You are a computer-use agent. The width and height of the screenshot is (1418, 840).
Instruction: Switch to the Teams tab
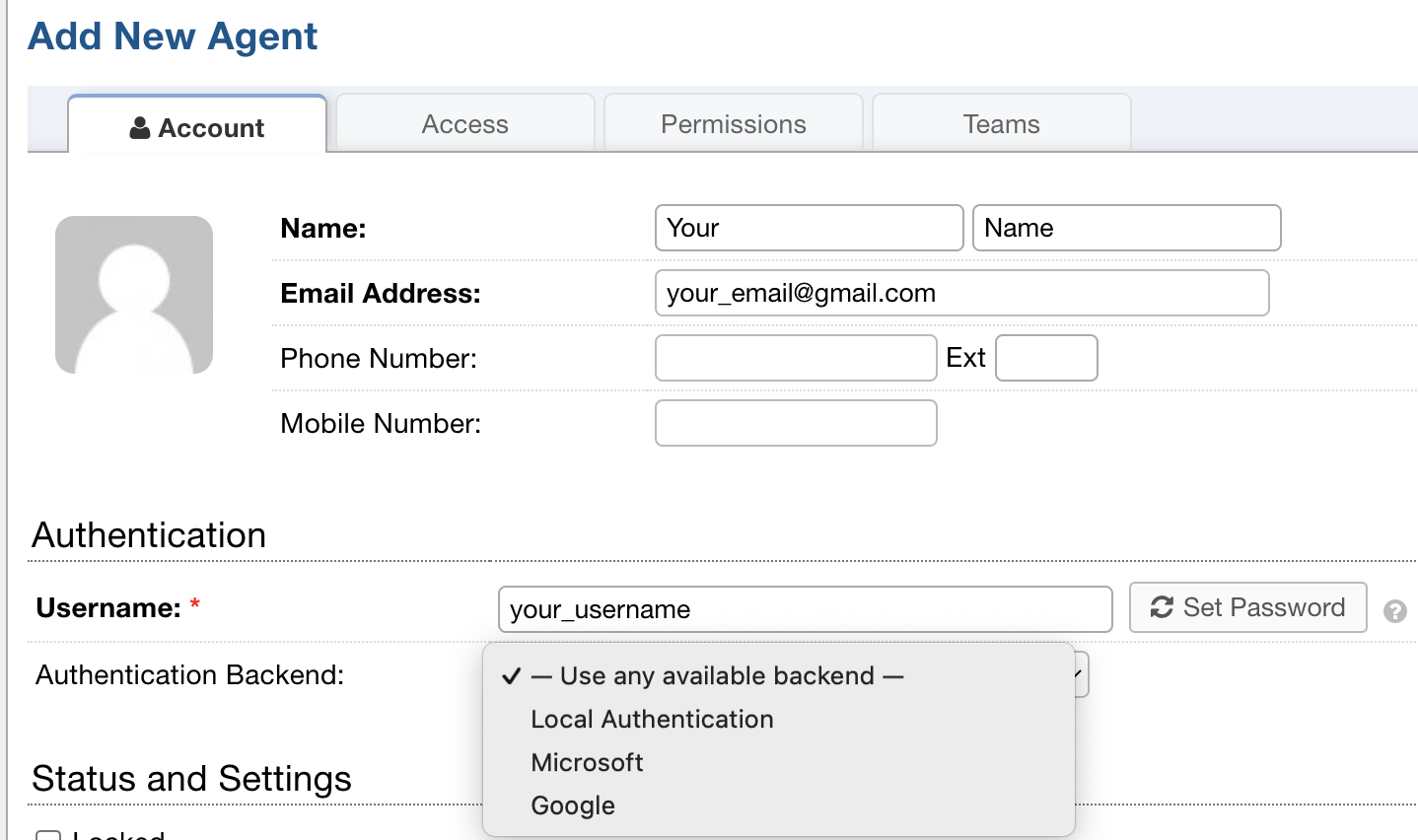point(1001,123)
